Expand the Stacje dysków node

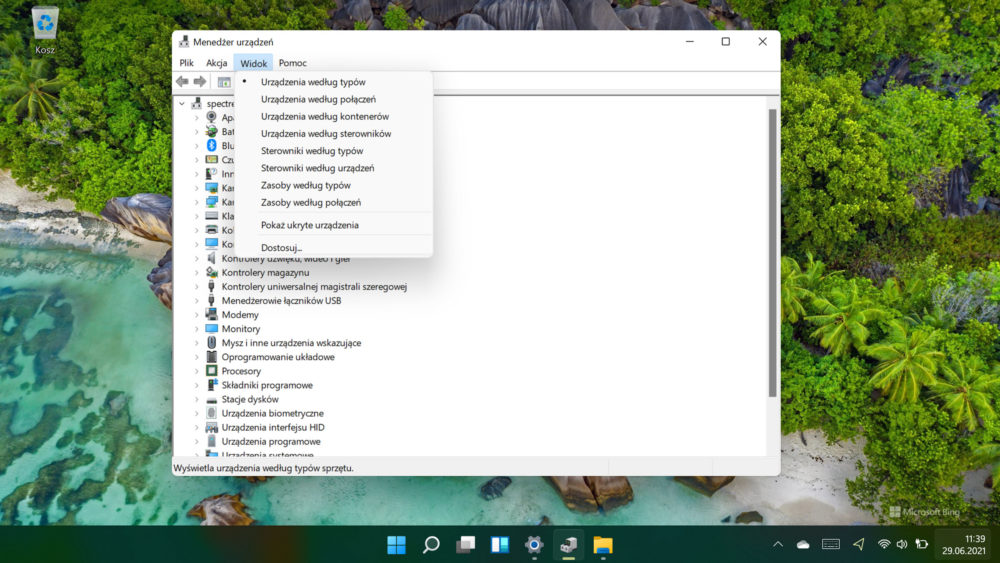pos(196,399)
